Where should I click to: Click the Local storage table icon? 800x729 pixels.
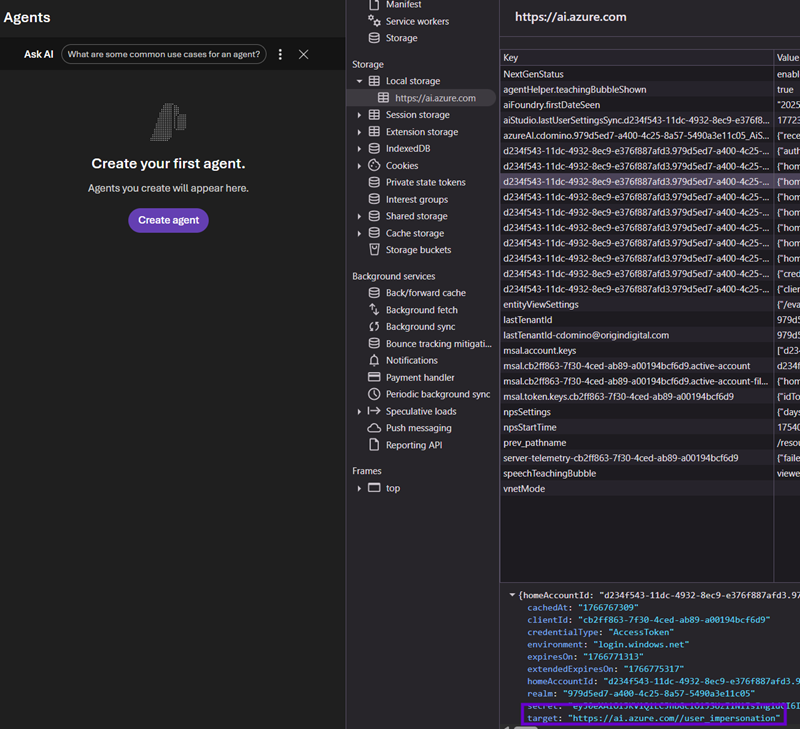point(374,81)
